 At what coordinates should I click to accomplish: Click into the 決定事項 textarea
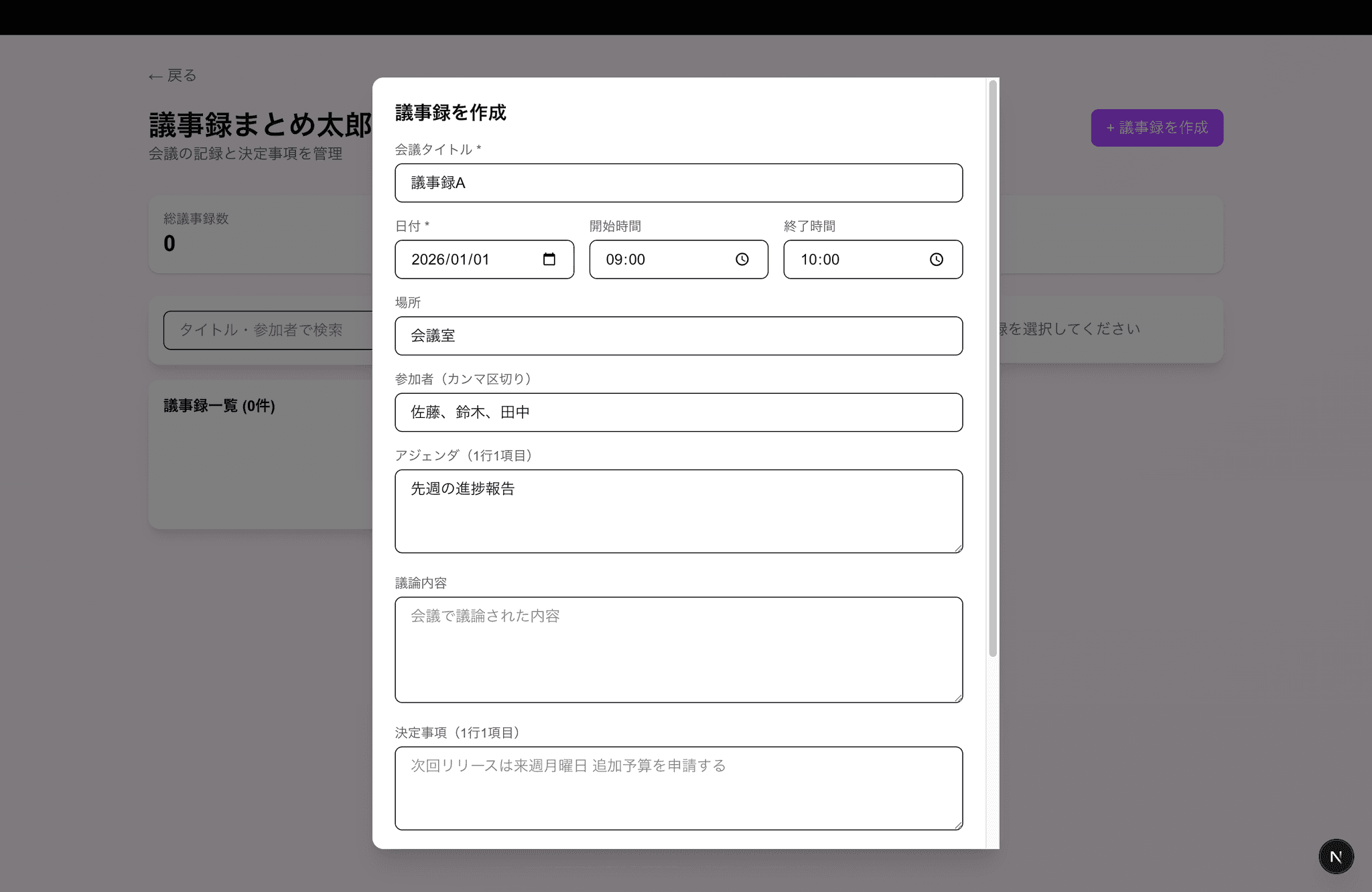click(x=678, y=789)
